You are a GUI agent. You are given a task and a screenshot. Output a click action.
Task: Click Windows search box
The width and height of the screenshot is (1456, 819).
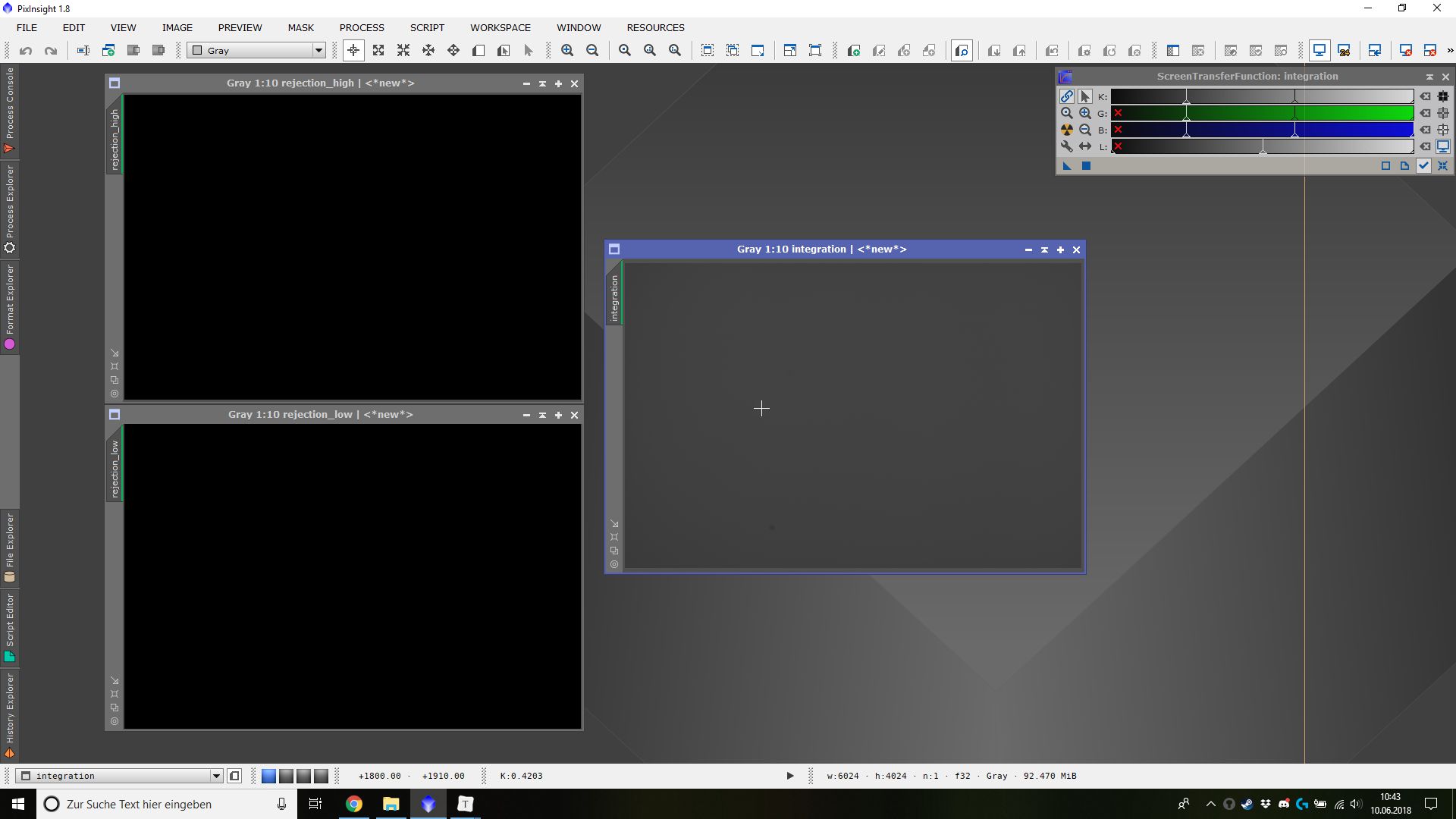tap(167, 804)
